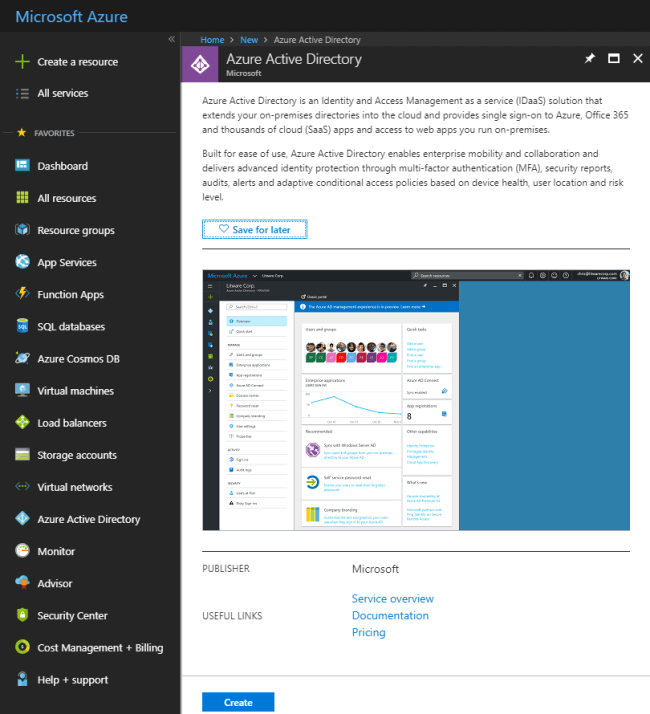The image size is (650, 714).
Task: Click the Azure Active Directory blade title
Action: pos(294,59)
